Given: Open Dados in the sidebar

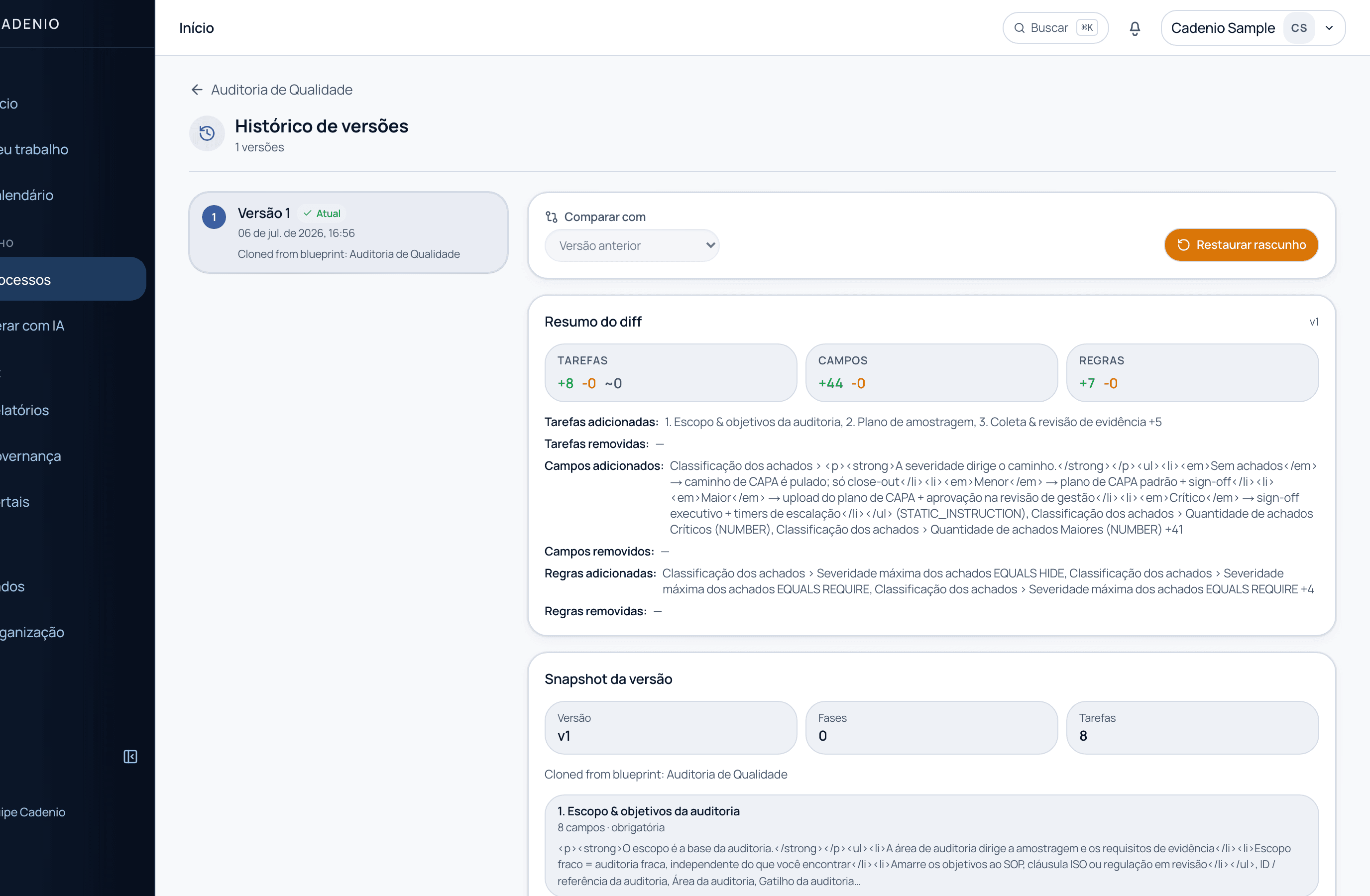Looking at the screenshot, I should [x=12, y=586].
